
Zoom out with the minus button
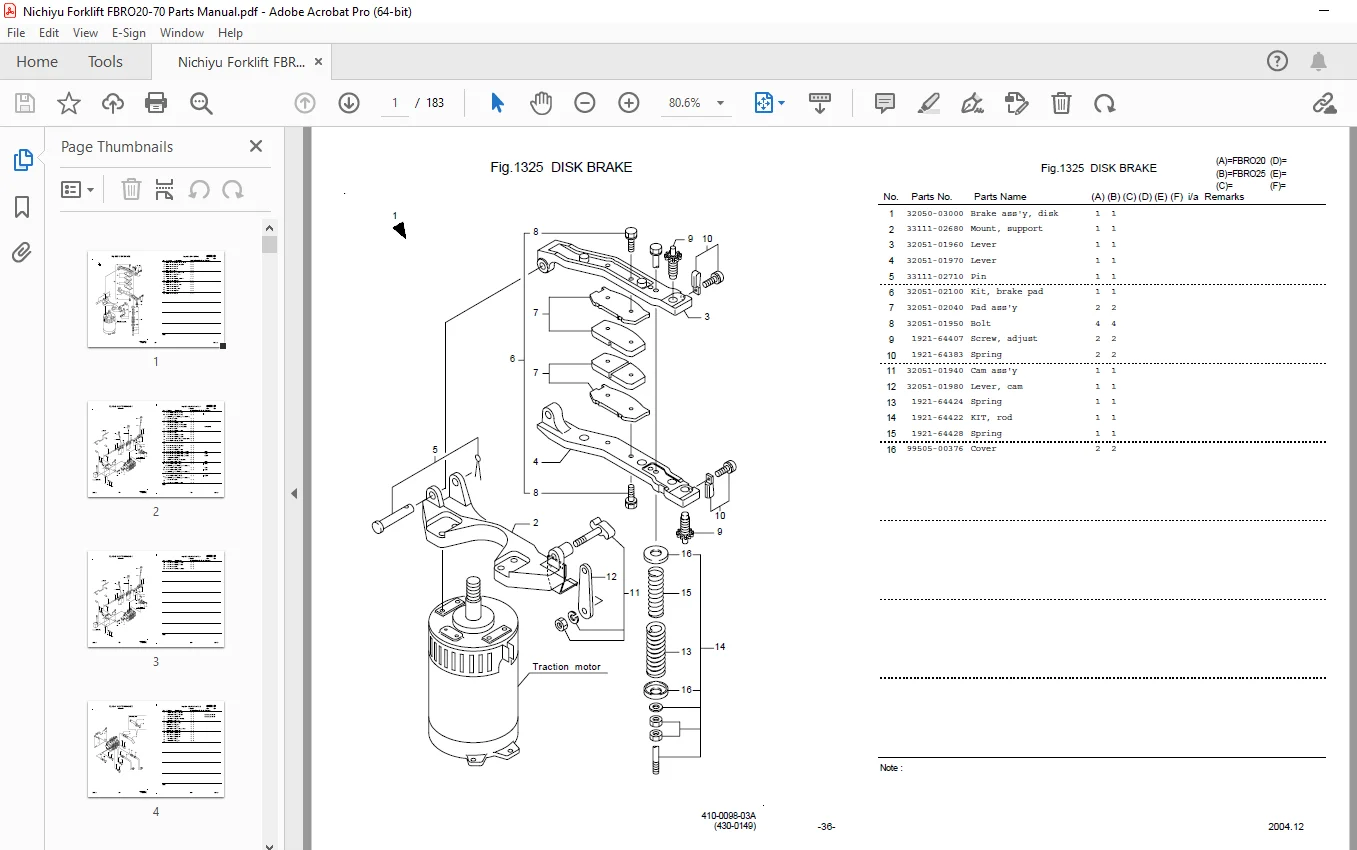[585, 103]
